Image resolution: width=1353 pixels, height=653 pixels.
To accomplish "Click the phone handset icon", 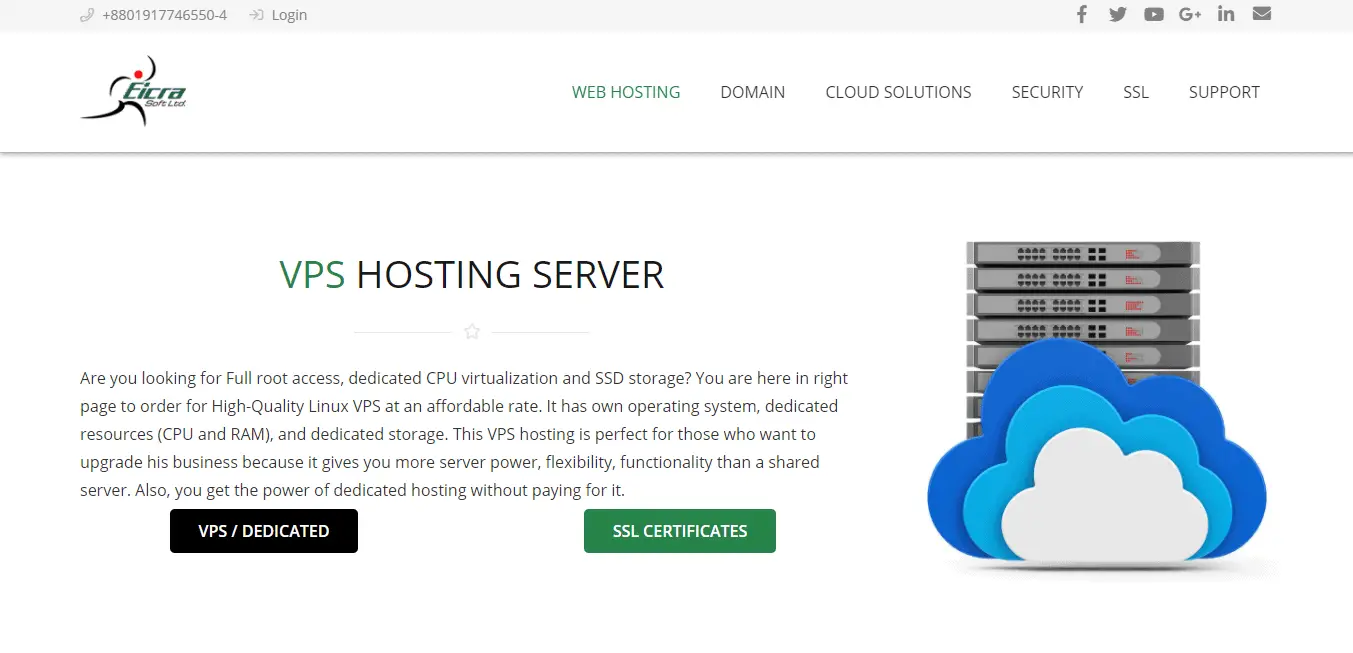I will pyautogui.click(x=87, y=15).
